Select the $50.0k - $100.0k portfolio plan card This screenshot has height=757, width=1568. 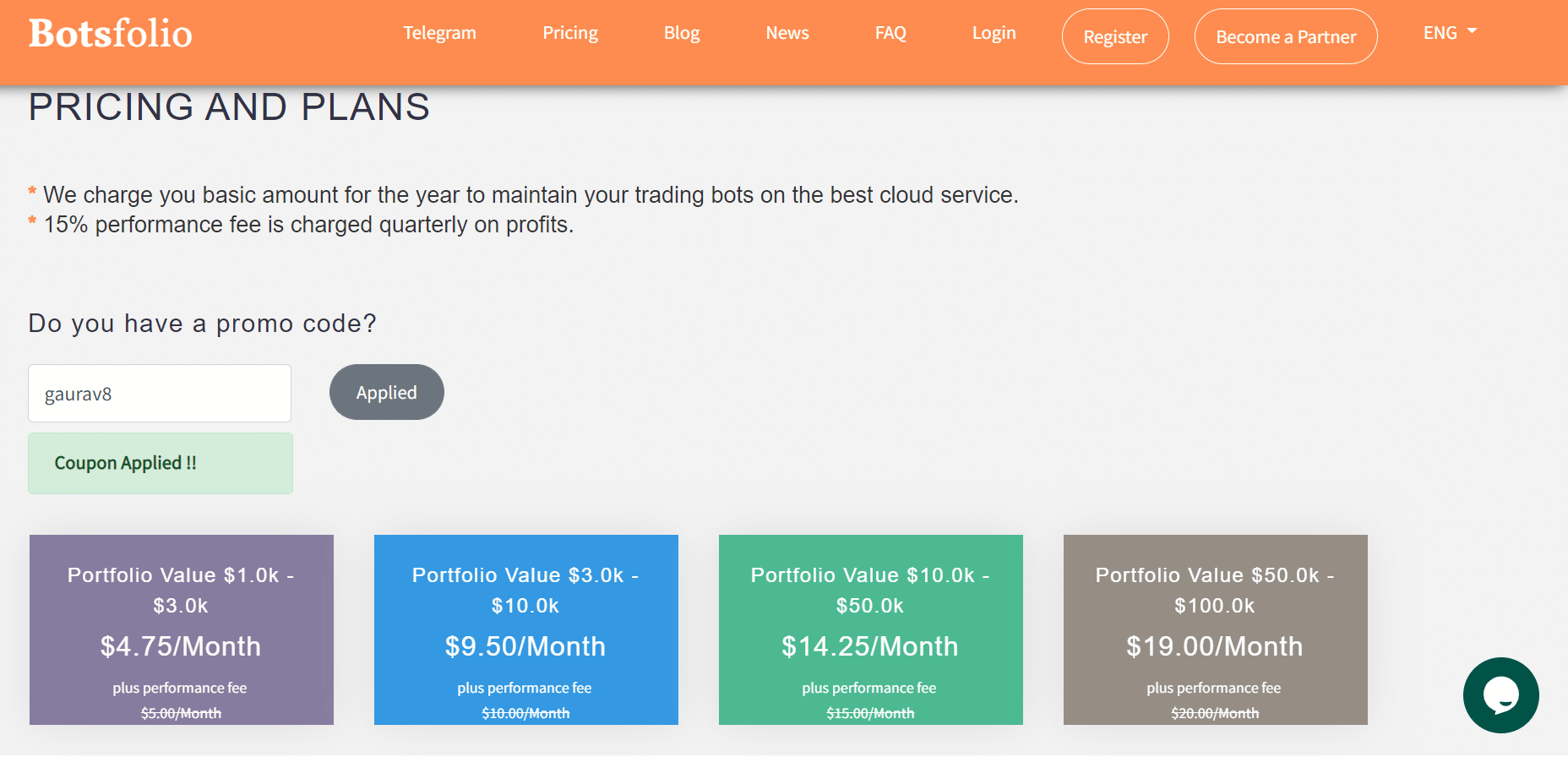click(1216, 629)
